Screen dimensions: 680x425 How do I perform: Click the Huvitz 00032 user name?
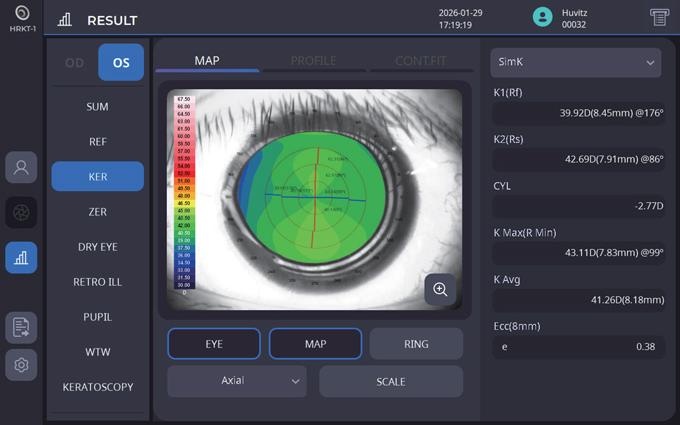tap(575, 19)
